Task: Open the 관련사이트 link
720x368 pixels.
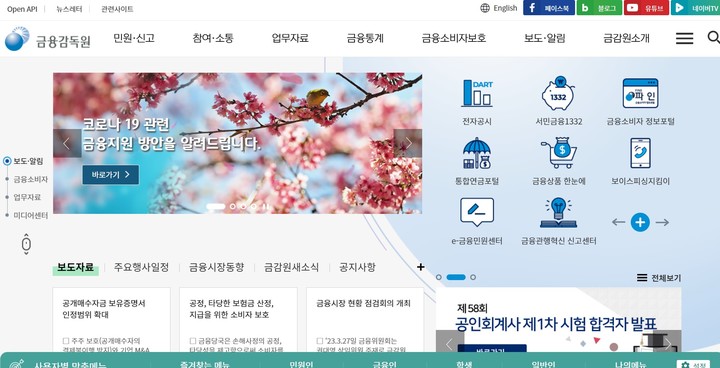Action: 118,9
